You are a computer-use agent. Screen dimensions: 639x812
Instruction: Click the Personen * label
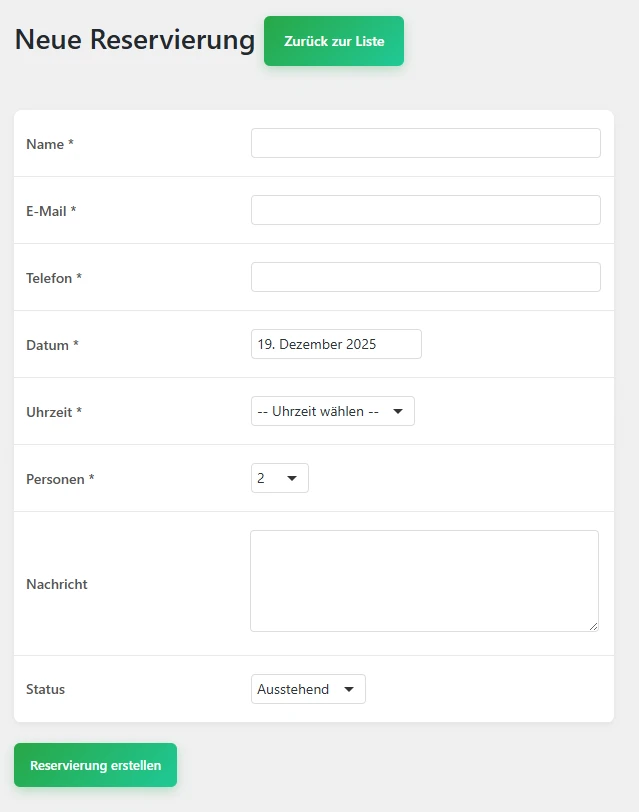(x=60, y=479)
